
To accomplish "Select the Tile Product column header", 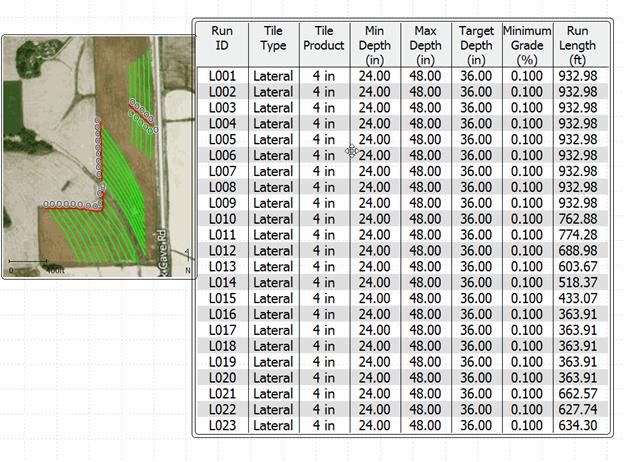I will [324, 45].
